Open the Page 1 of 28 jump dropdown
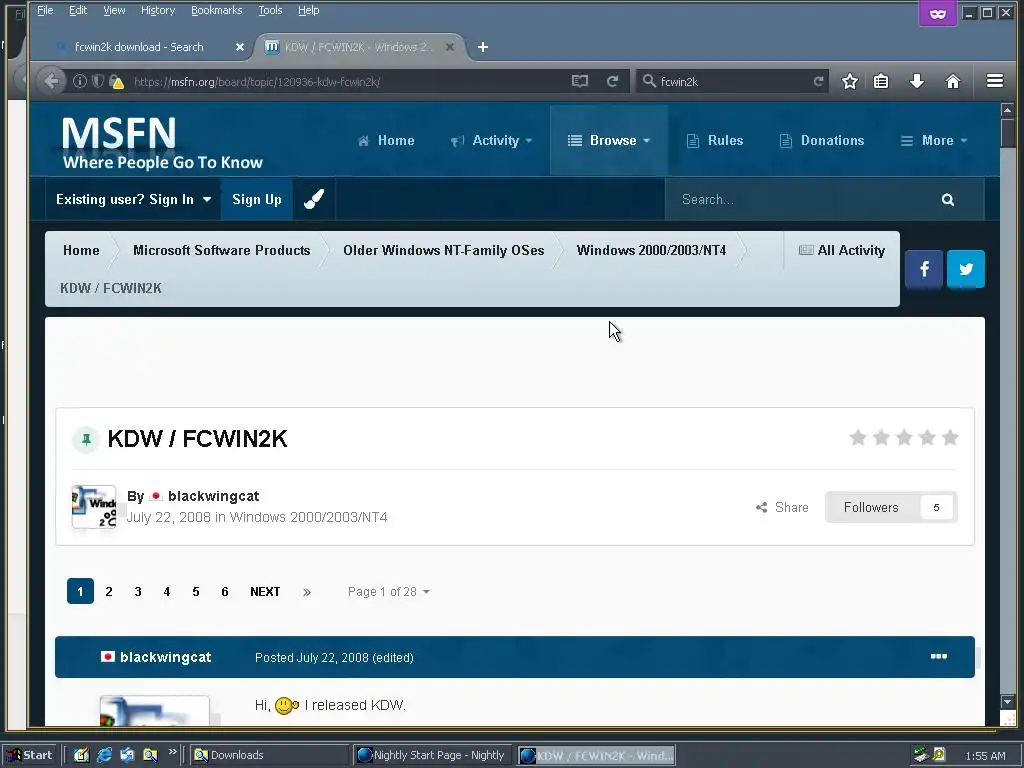 pyautogui.click(x=389, y=592)
